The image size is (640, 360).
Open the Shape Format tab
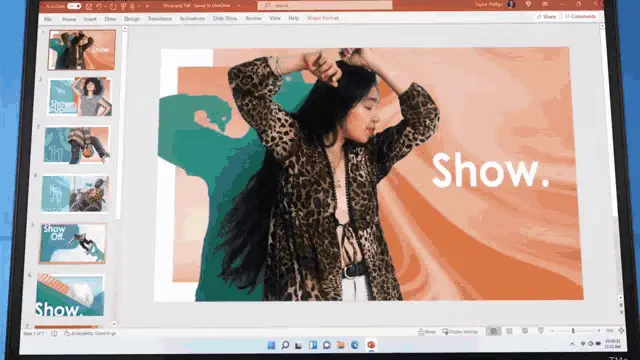click(x=323, y=18)
